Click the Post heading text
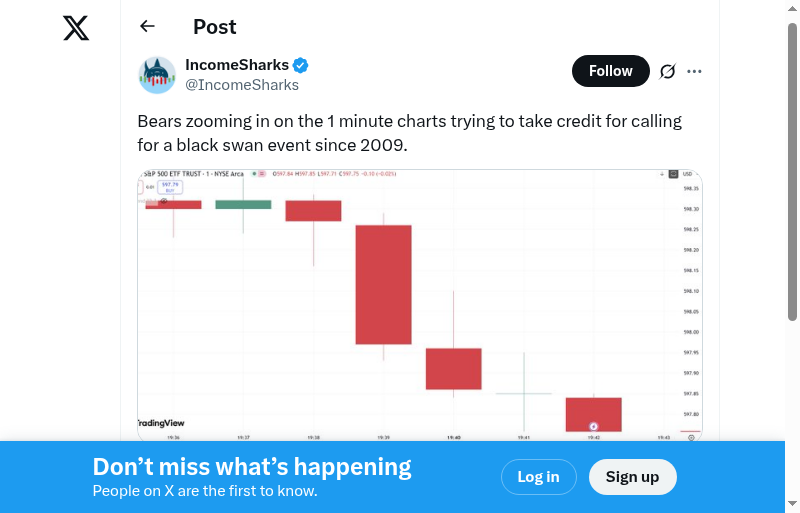 [x=215, y=27]
